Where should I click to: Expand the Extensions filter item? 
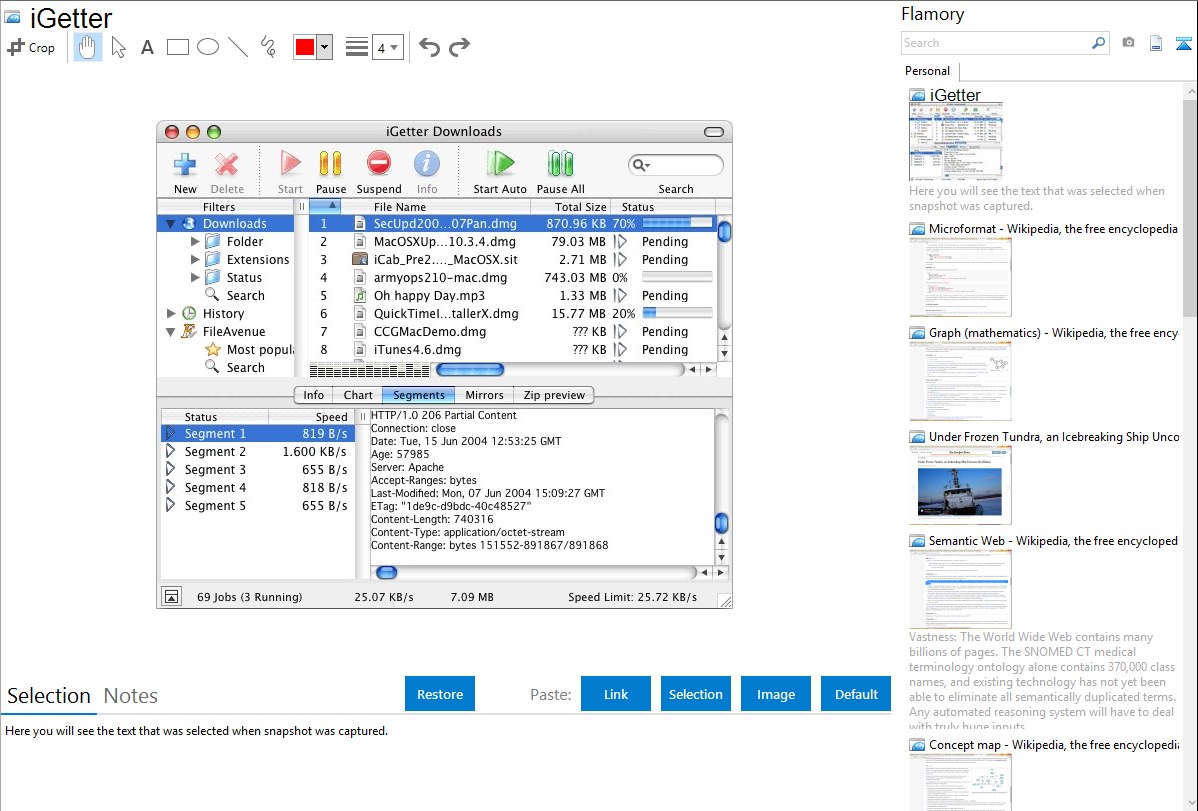[x=196, y=260]
